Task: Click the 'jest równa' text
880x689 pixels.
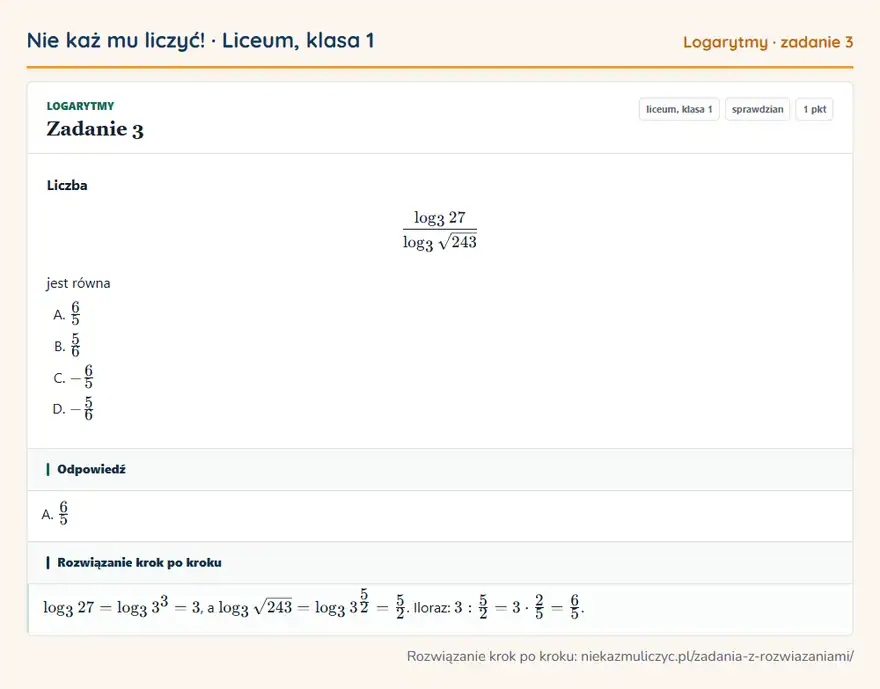Action: click(78, 283)
